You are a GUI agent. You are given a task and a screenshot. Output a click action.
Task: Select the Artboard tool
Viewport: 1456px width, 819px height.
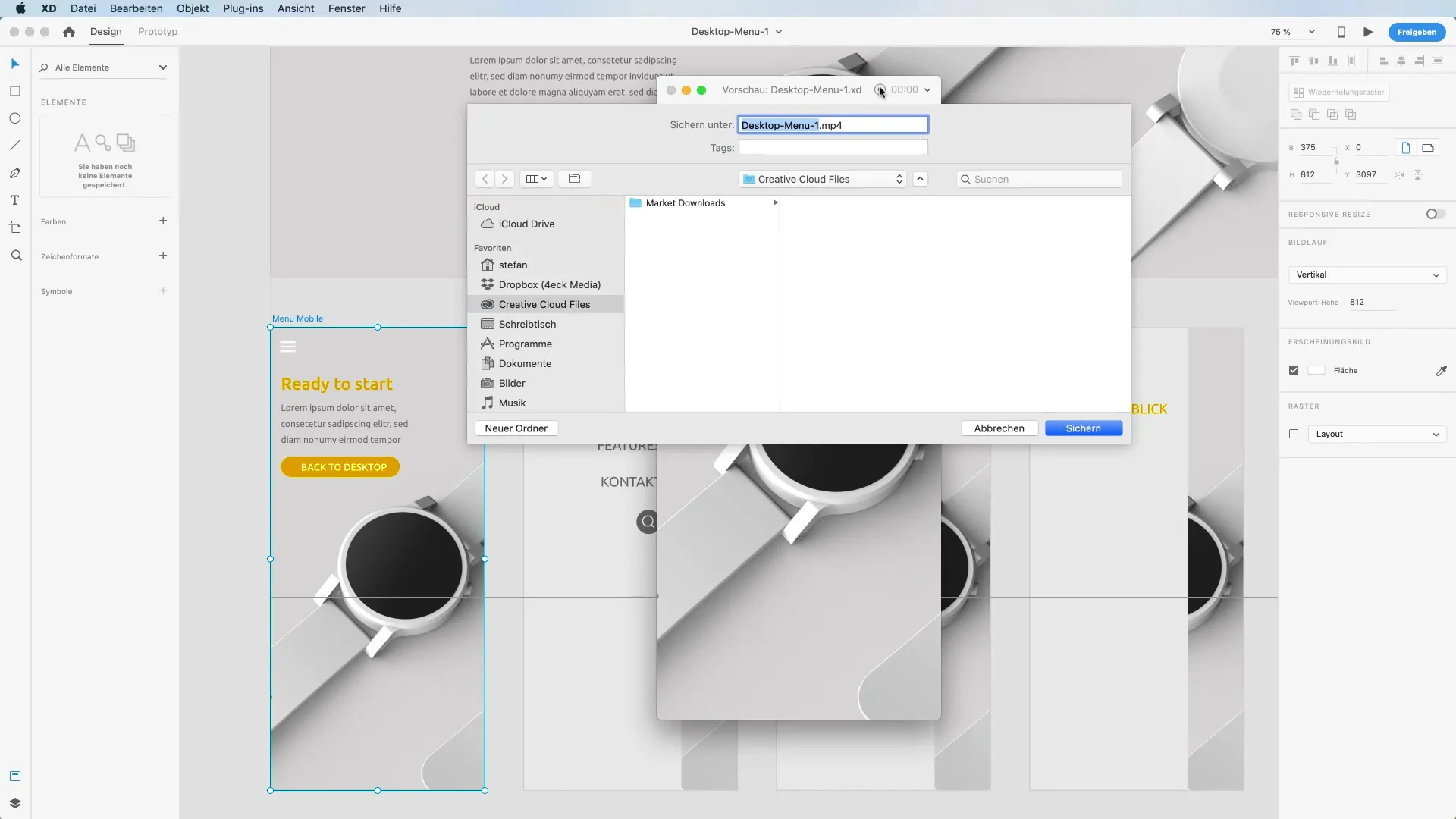14,227
